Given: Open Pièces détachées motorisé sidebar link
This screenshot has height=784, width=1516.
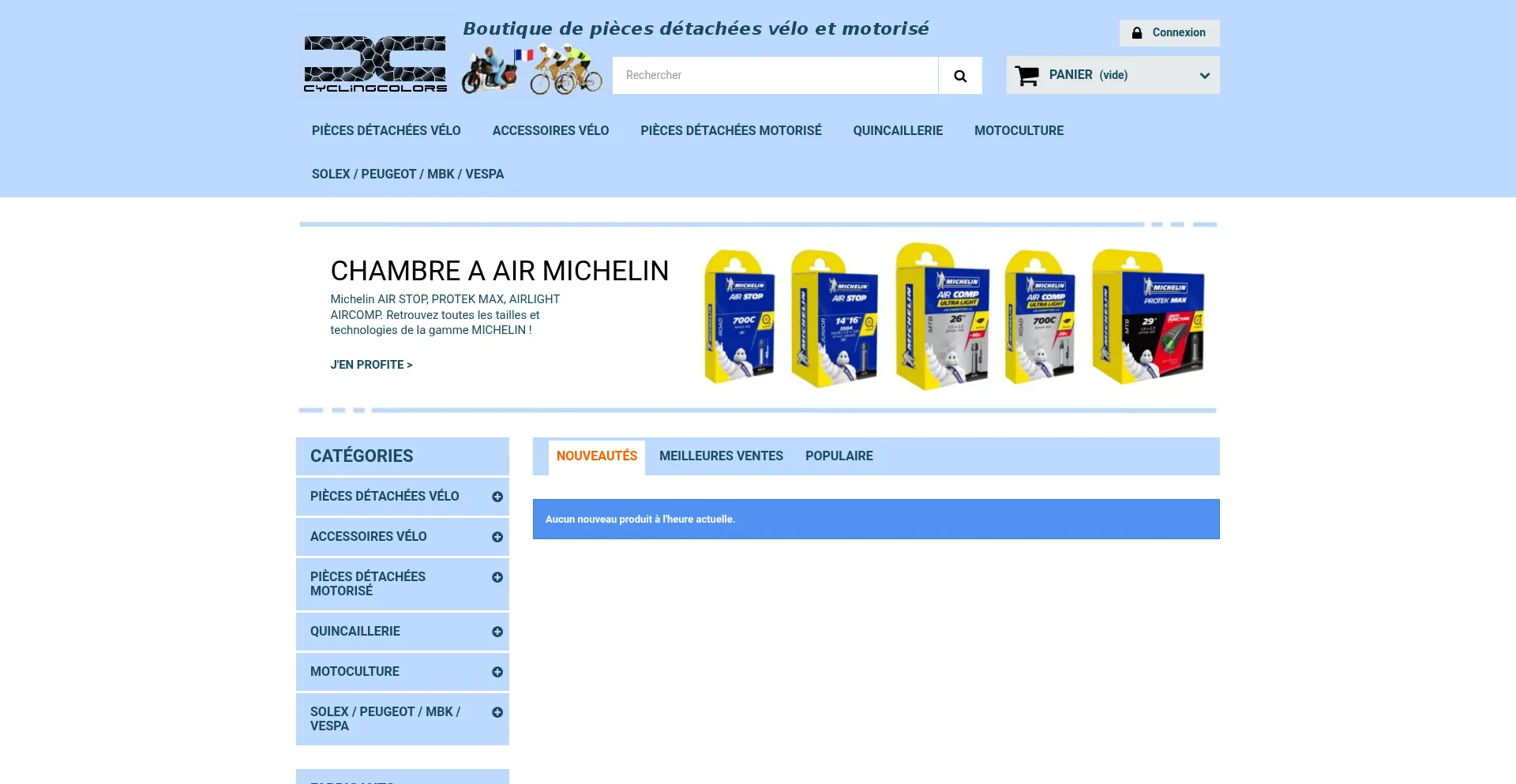Looking at the screenshot, I should [368, 584].
